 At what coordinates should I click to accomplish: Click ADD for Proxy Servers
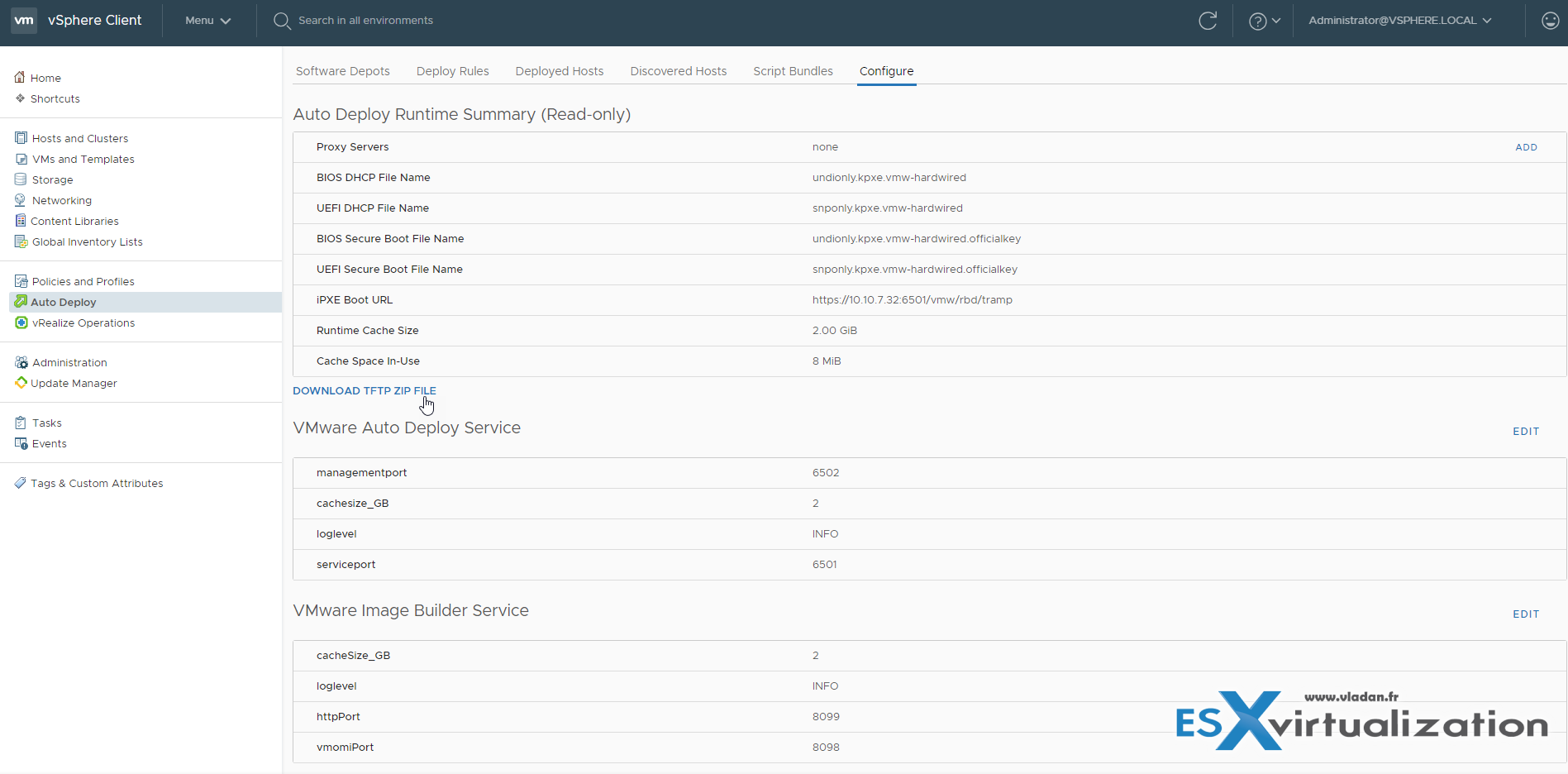click(x=1527, y=147)
